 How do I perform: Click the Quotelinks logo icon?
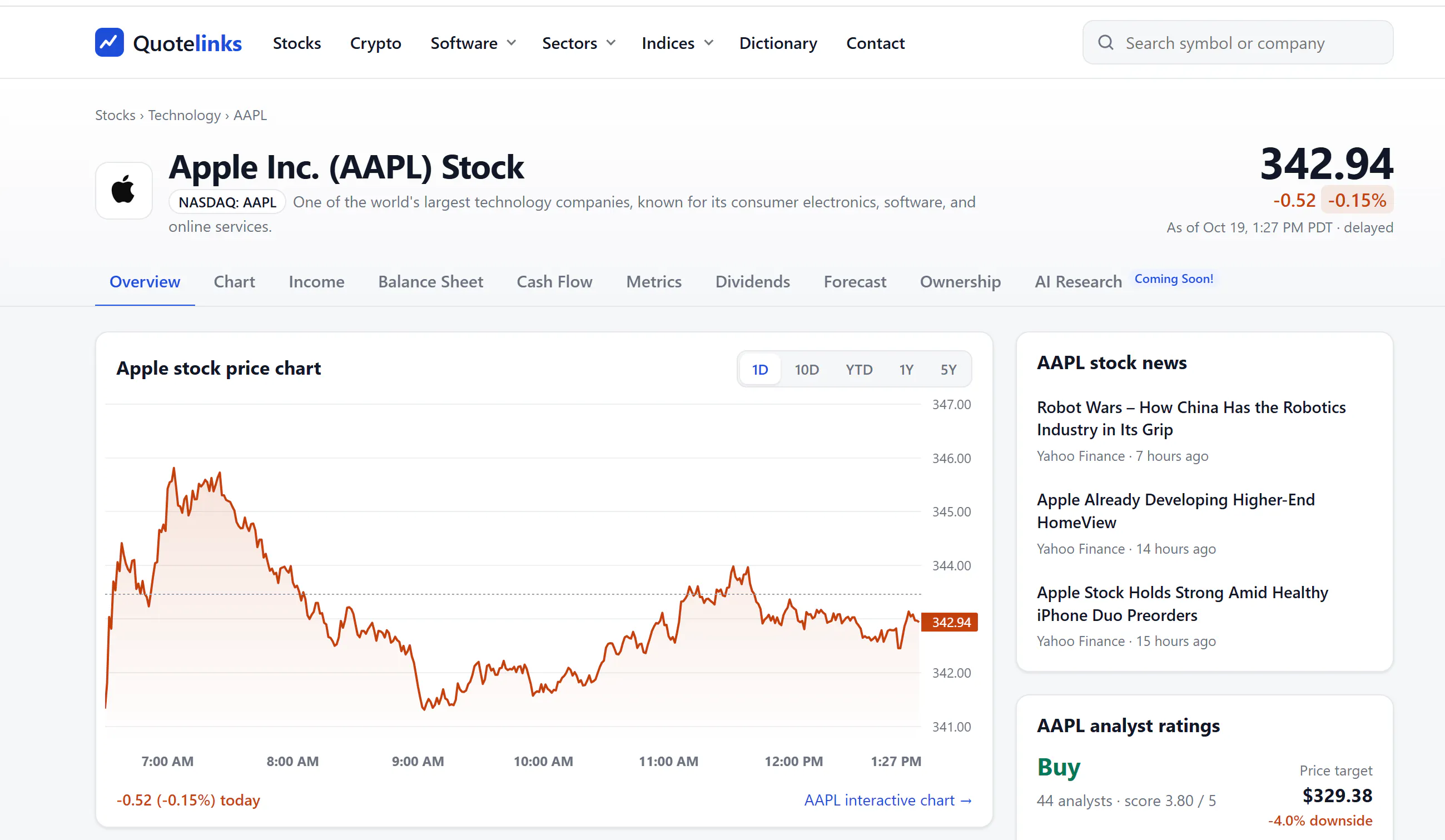point(109,42)
